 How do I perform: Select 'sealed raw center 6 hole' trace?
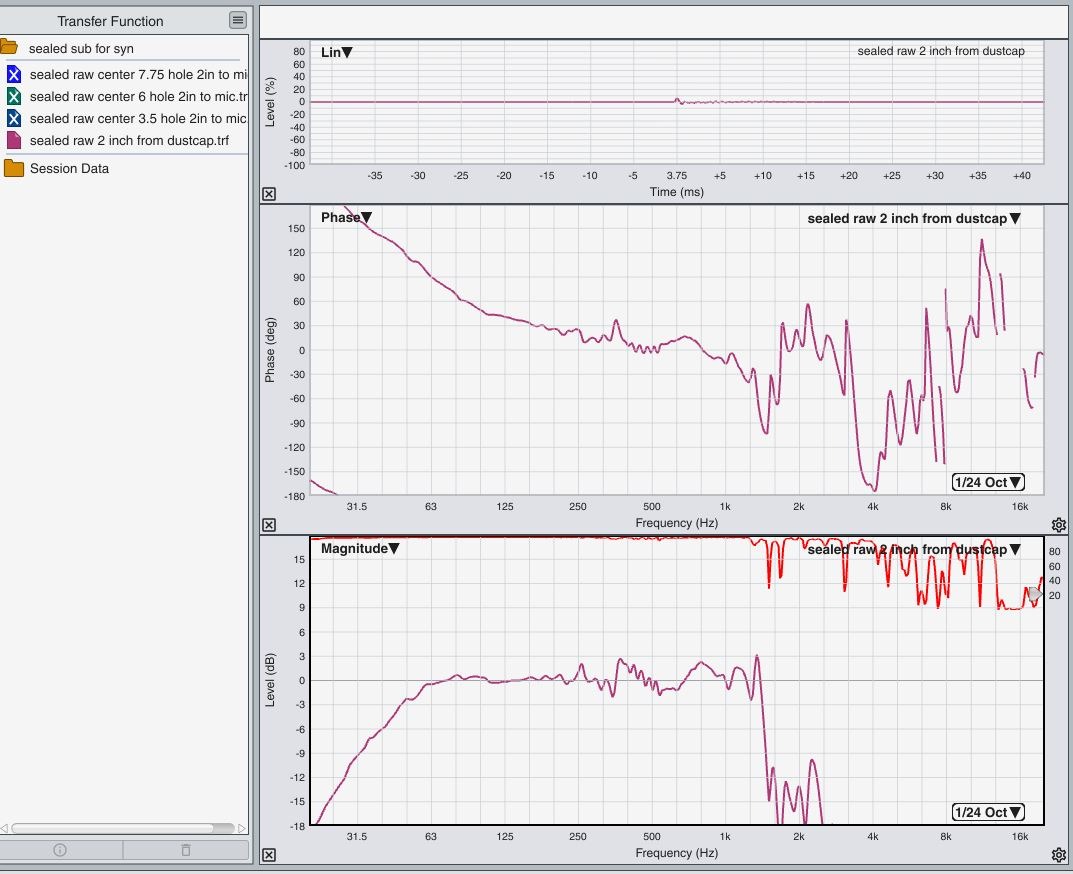tap(138, 97)
